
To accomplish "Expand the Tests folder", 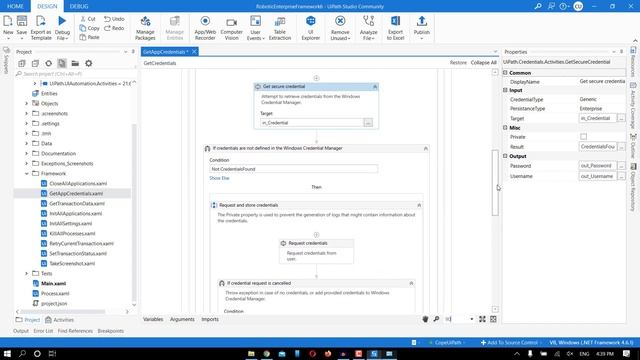I will [27, 273].
